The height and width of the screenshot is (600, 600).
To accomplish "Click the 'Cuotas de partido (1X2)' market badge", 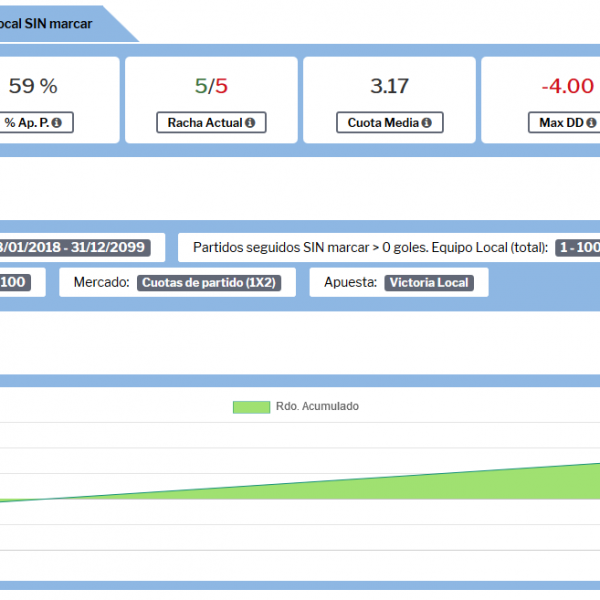I will [209, 283].
